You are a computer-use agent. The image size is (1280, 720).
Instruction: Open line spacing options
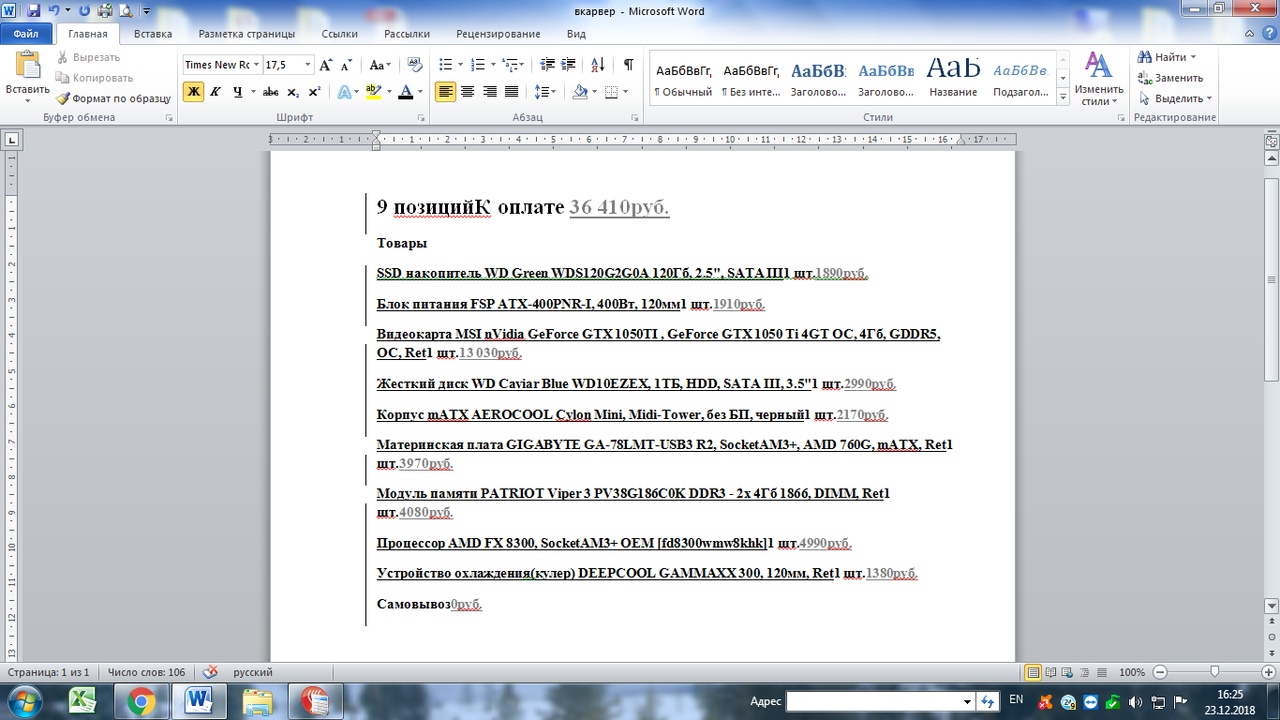click(x=545, y=92)
